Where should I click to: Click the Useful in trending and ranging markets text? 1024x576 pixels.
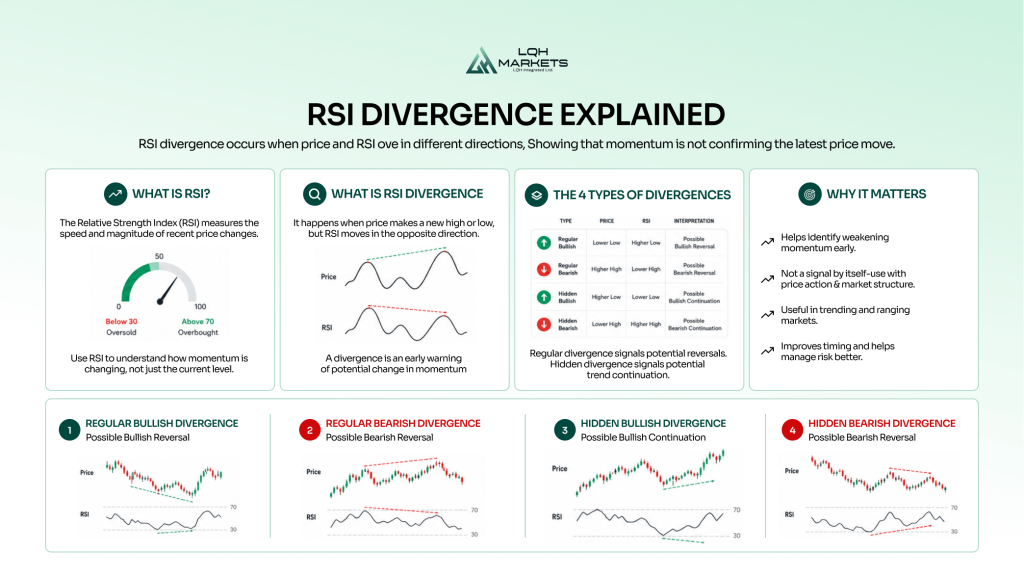pos(845,315)
